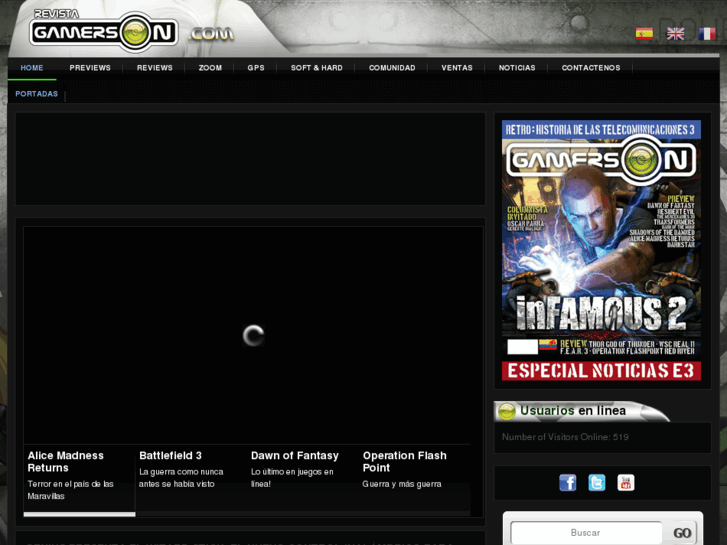Click the .COM logo text
Image resolution: width=727 pixels, height=545 pixels.
[x=211, y=34]
